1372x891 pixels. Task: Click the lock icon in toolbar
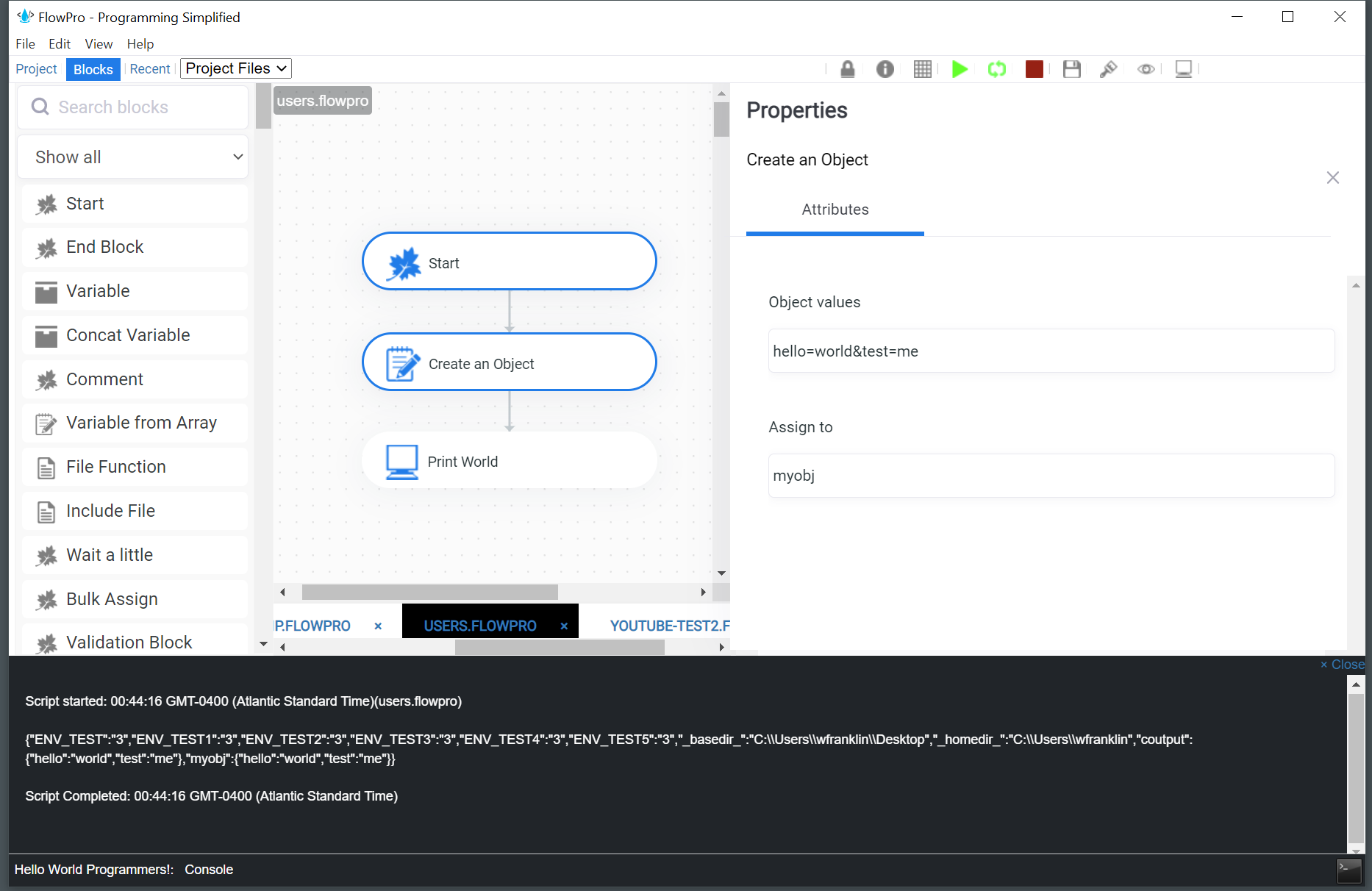(x=847, y=69)
